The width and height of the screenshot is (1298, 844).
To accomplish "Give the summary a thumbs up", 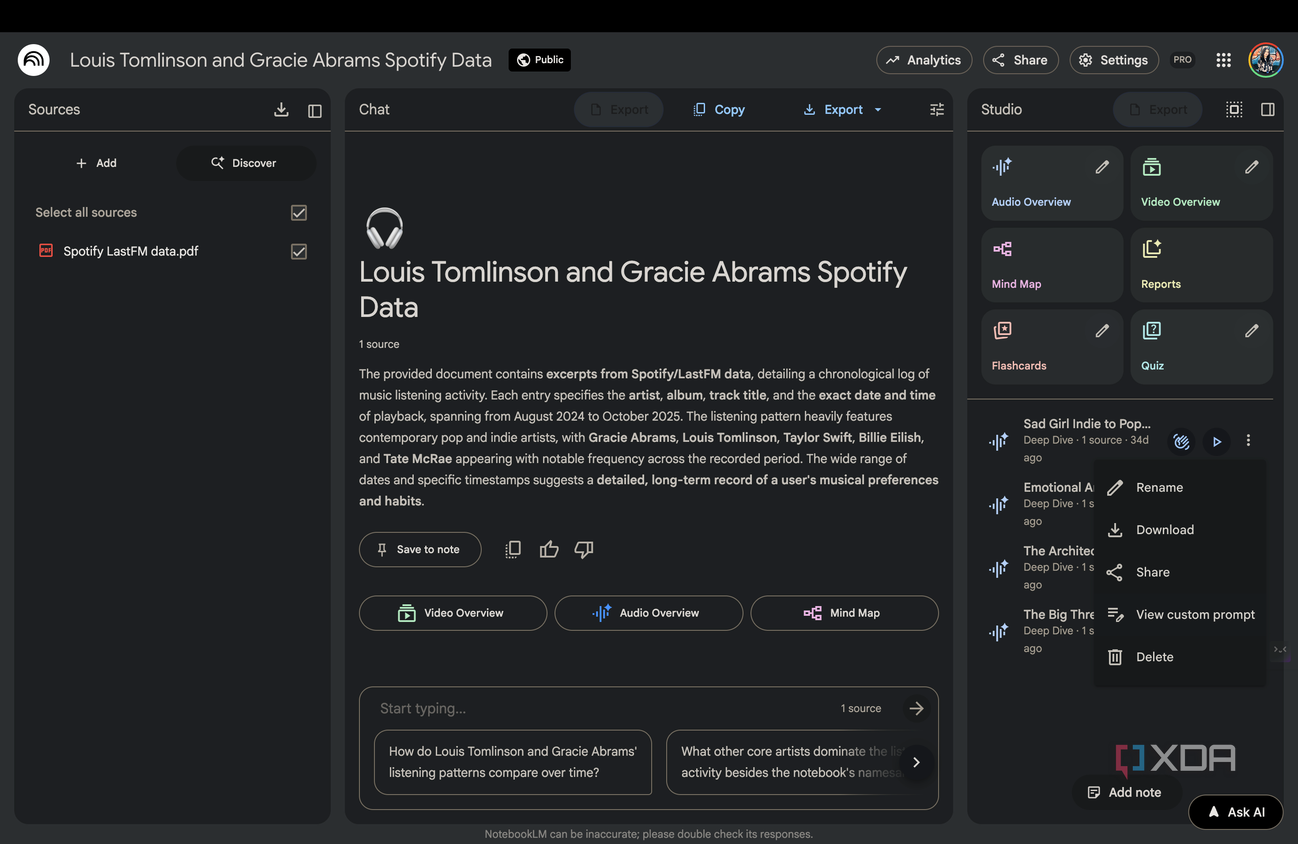I will (x=549, y=549).
